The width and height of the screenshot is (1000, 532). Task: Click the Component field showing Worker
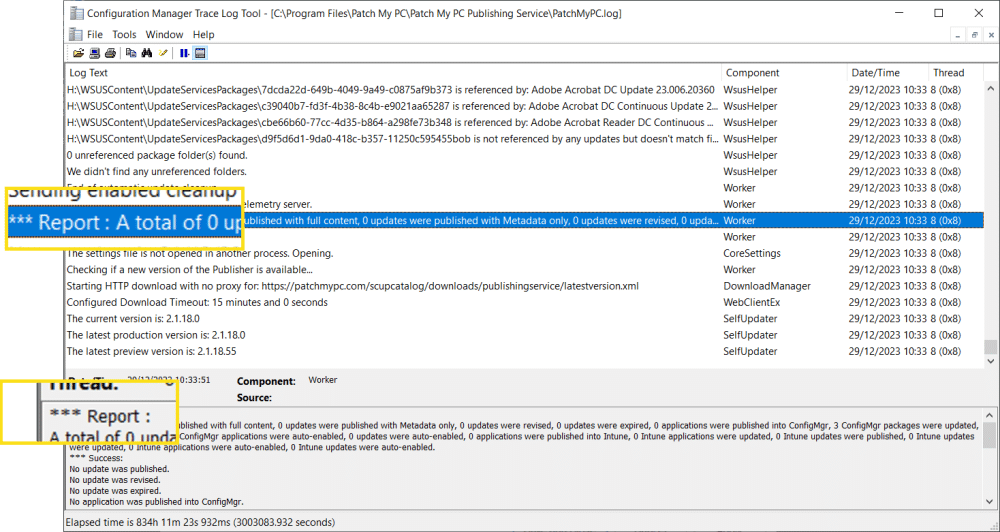tap(323, 380)
